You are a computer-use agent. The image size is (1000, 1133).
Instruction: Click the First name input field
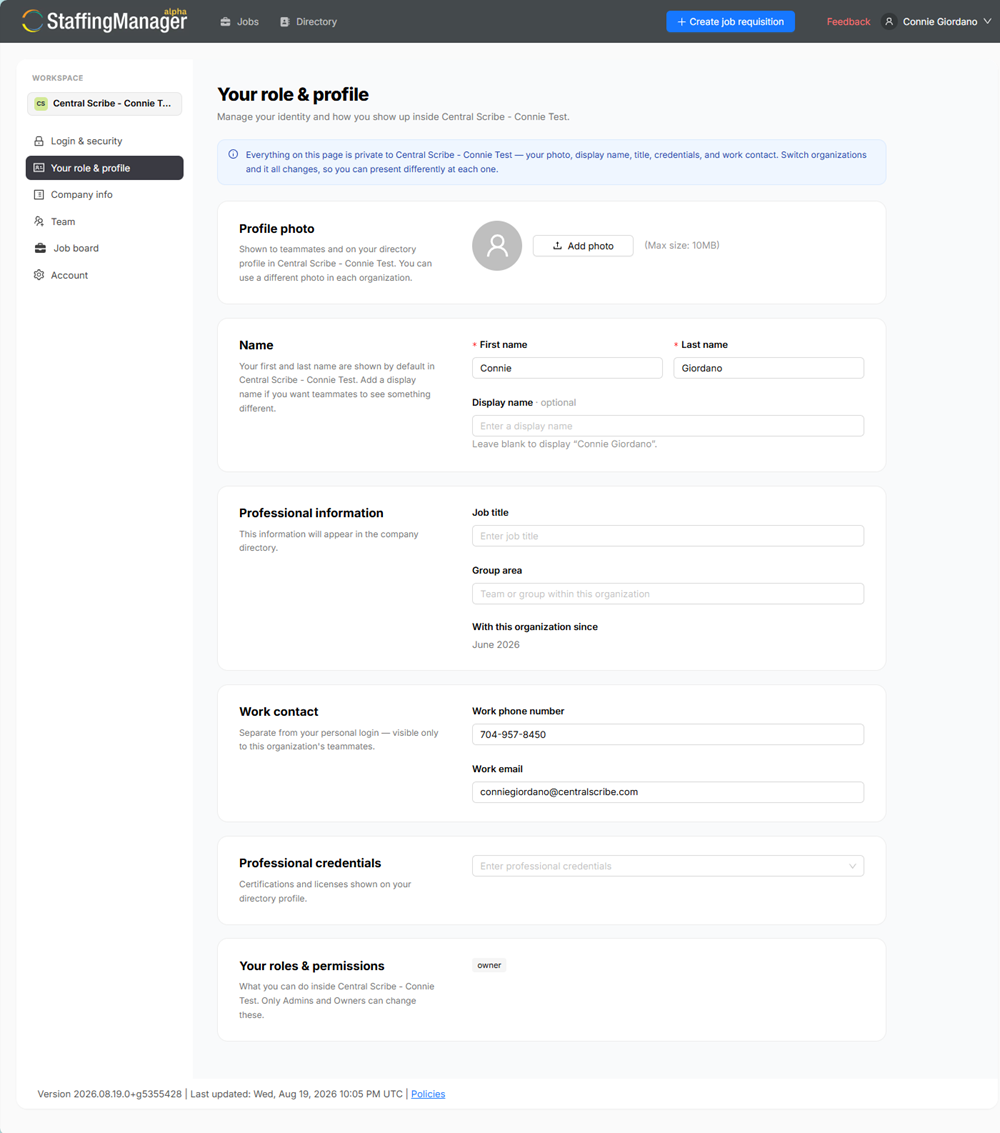[x=567, y=368]
